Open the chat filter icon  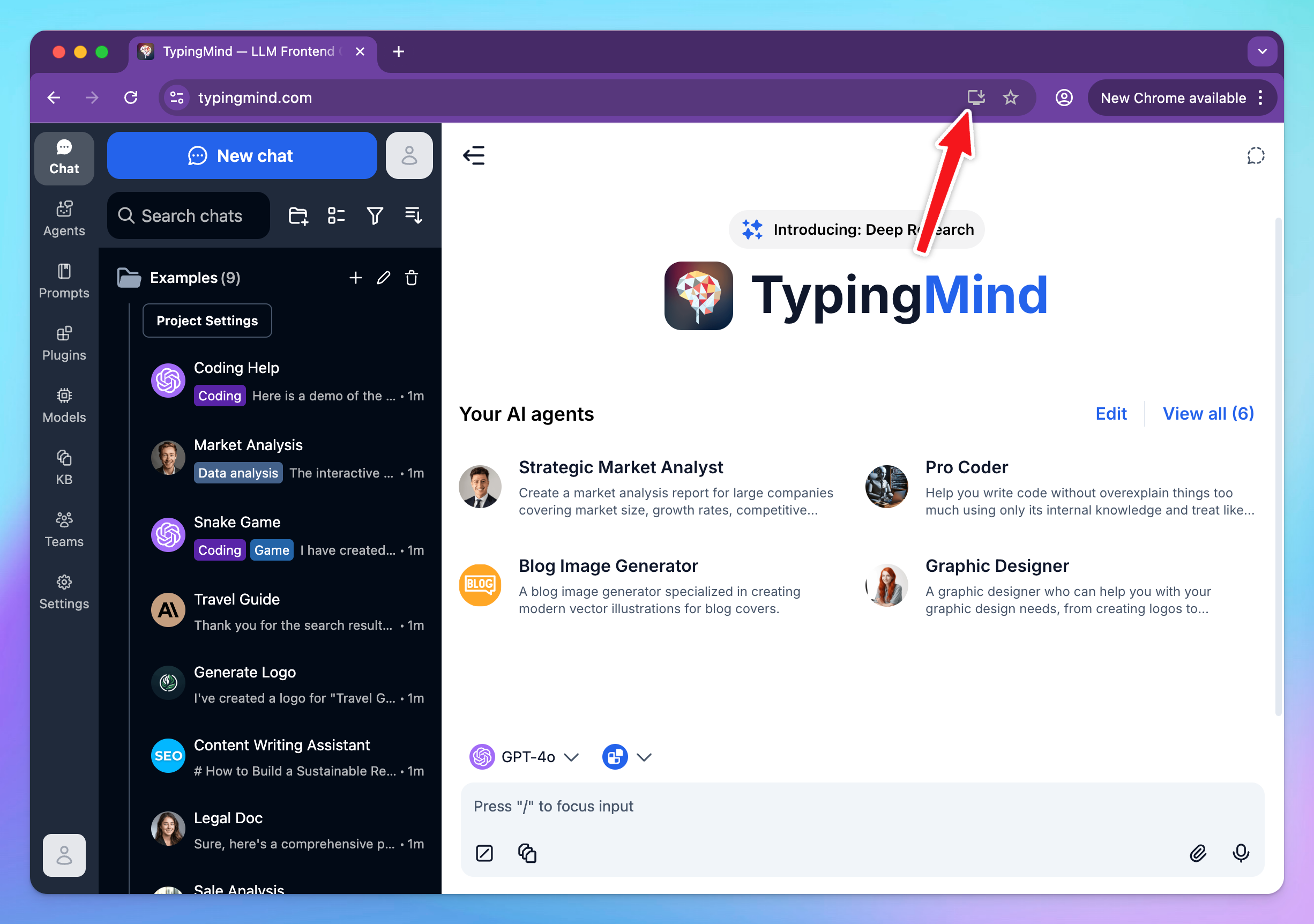pyautogui.click(x=375, y=216)
